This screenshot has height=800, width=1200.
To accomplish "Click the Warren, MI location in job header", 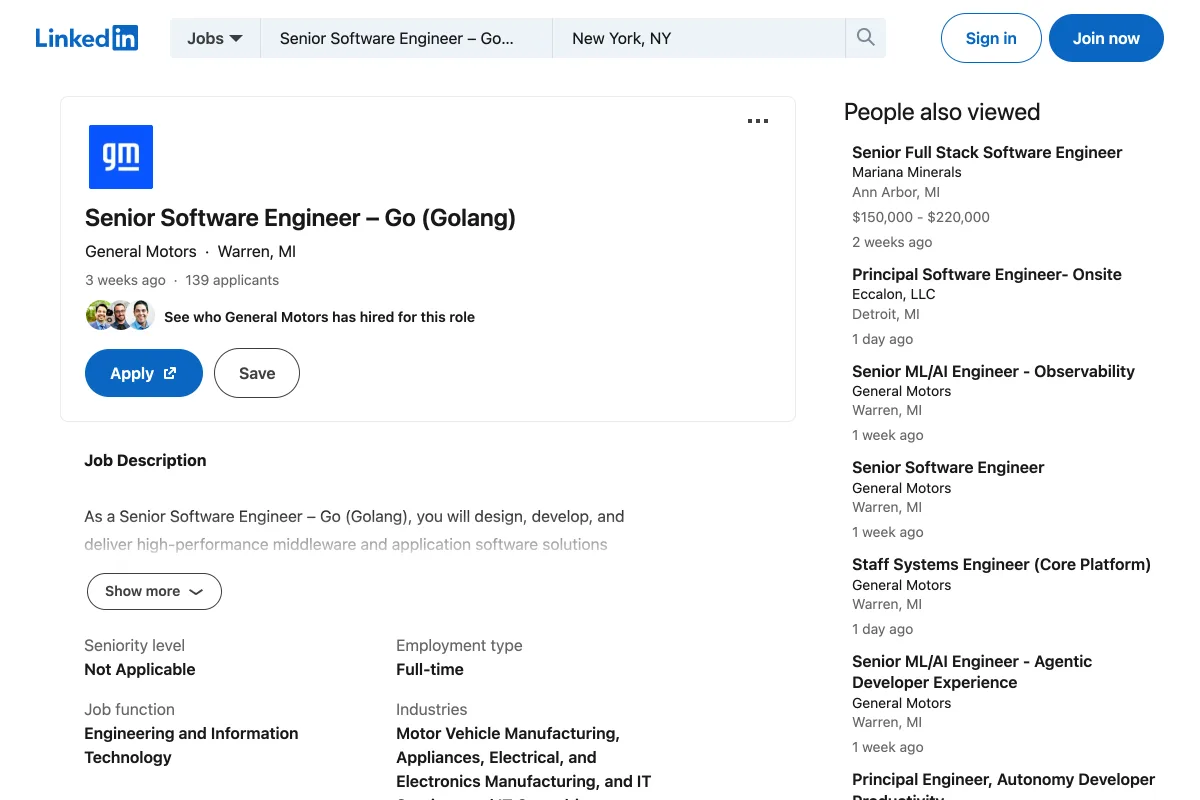I will coord(257,251).
